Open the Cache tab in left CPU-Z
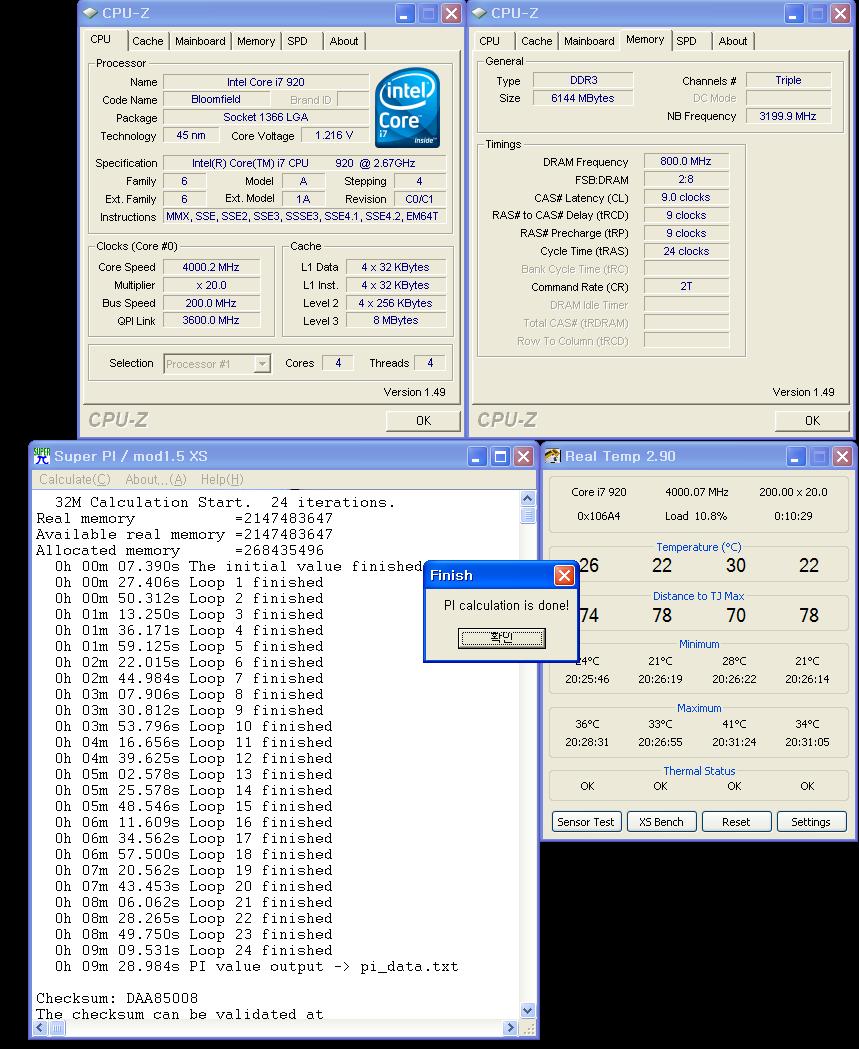 [x=147, y=41]
